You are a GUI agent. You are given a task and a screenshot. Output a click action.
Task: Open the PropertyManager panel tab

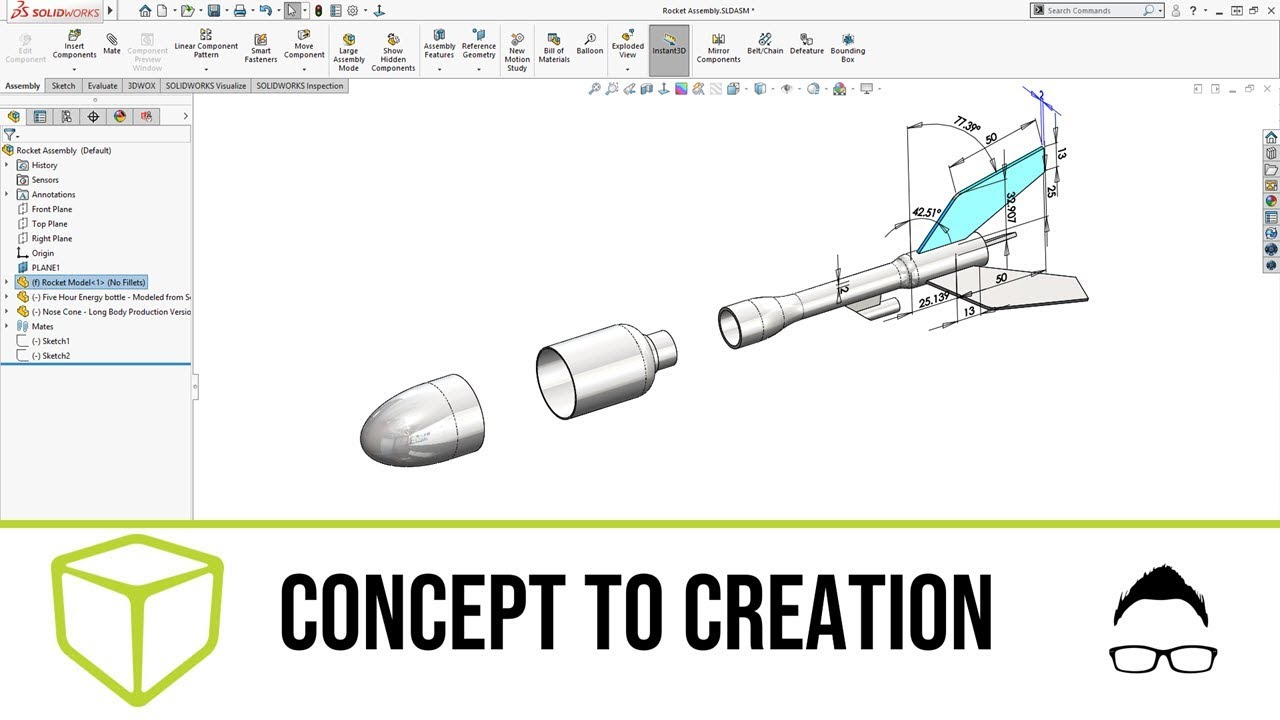(x=40, y=116)
